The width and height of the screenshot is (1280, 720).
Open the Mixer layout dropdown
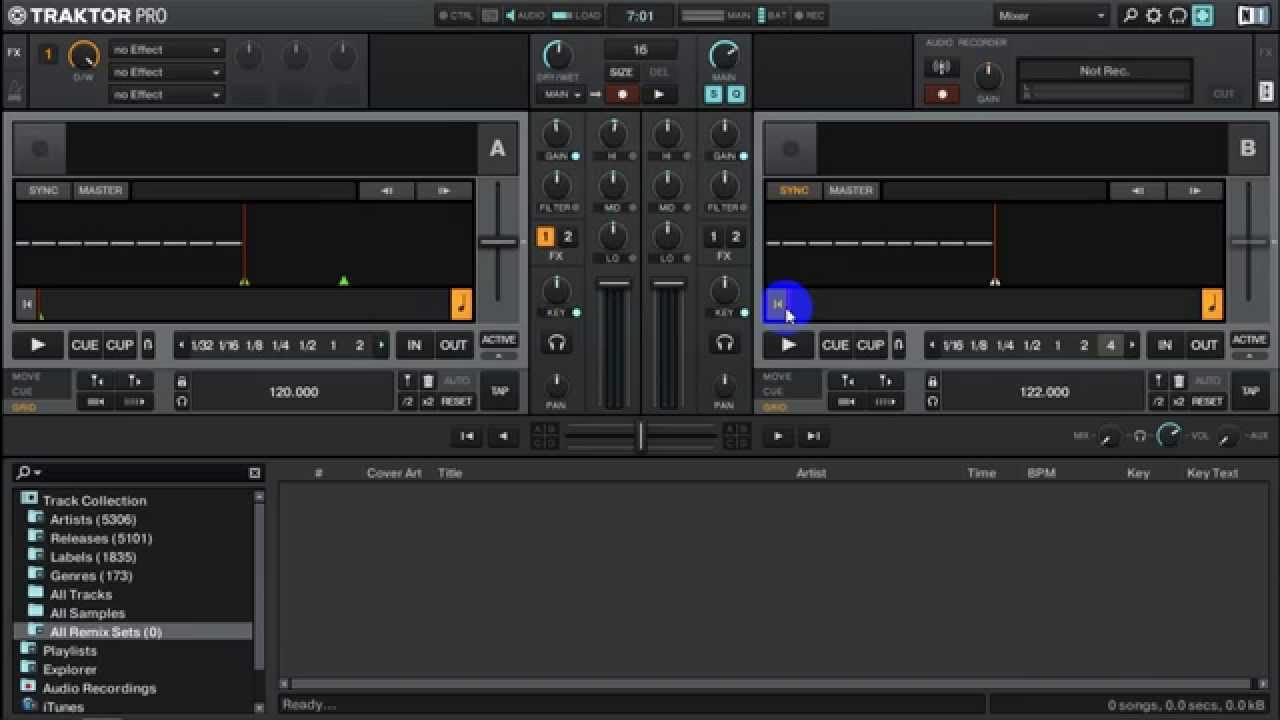[x=1052, y=15]
